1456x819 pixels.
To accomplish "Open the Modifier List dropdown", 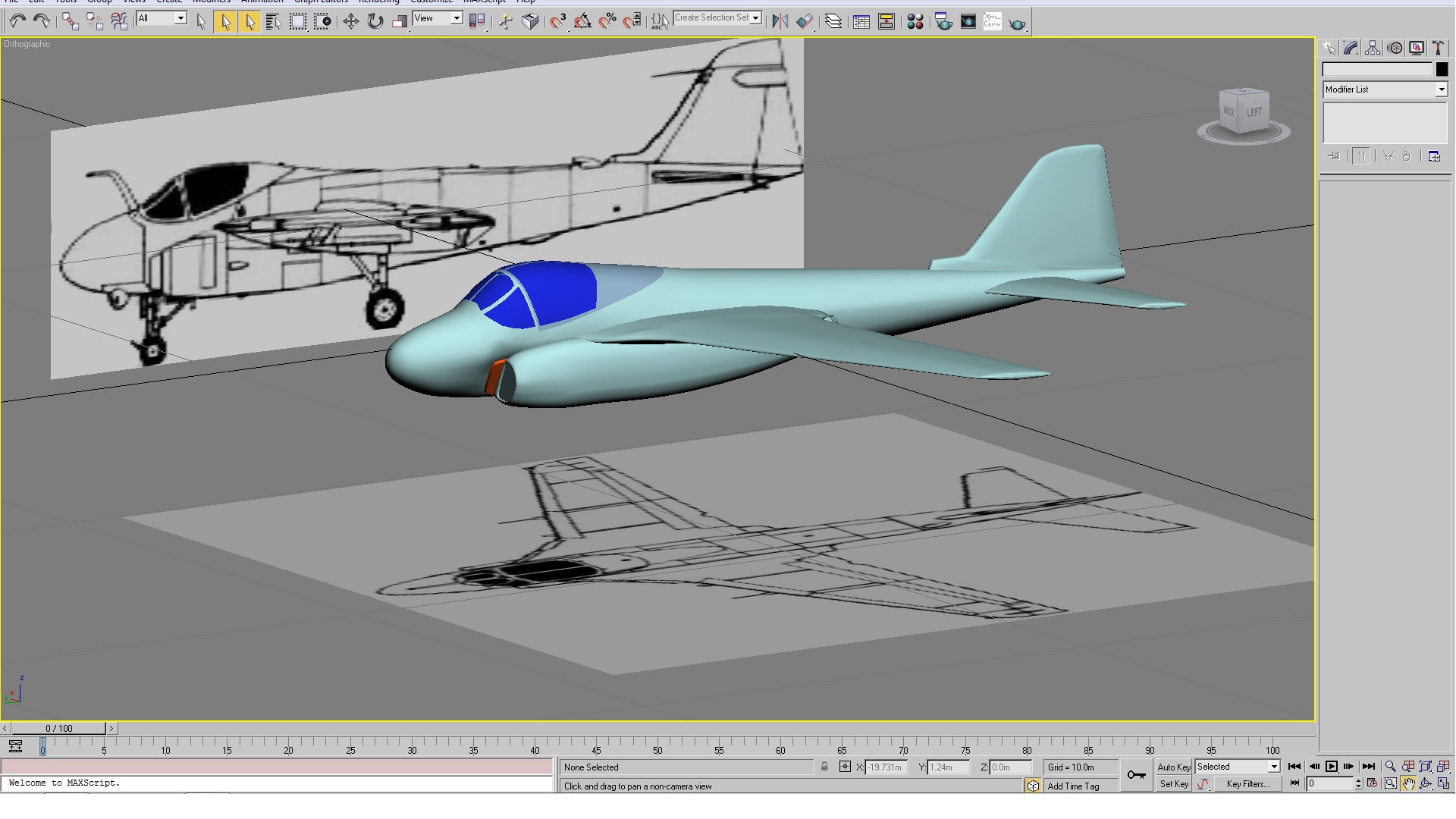I will coord(1385,89).
